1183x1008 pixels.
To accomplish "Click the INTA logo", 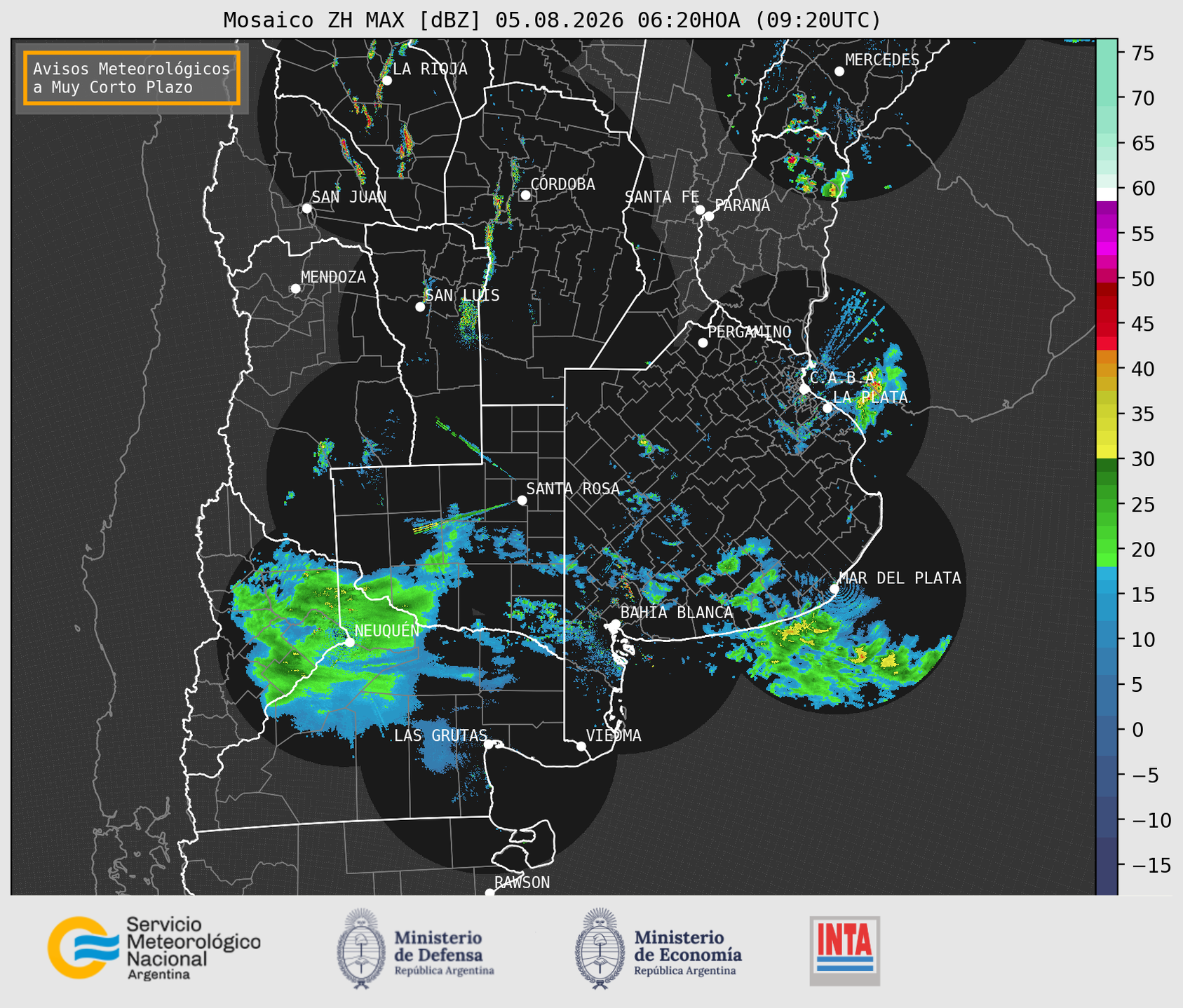I will tap(845, 951).
